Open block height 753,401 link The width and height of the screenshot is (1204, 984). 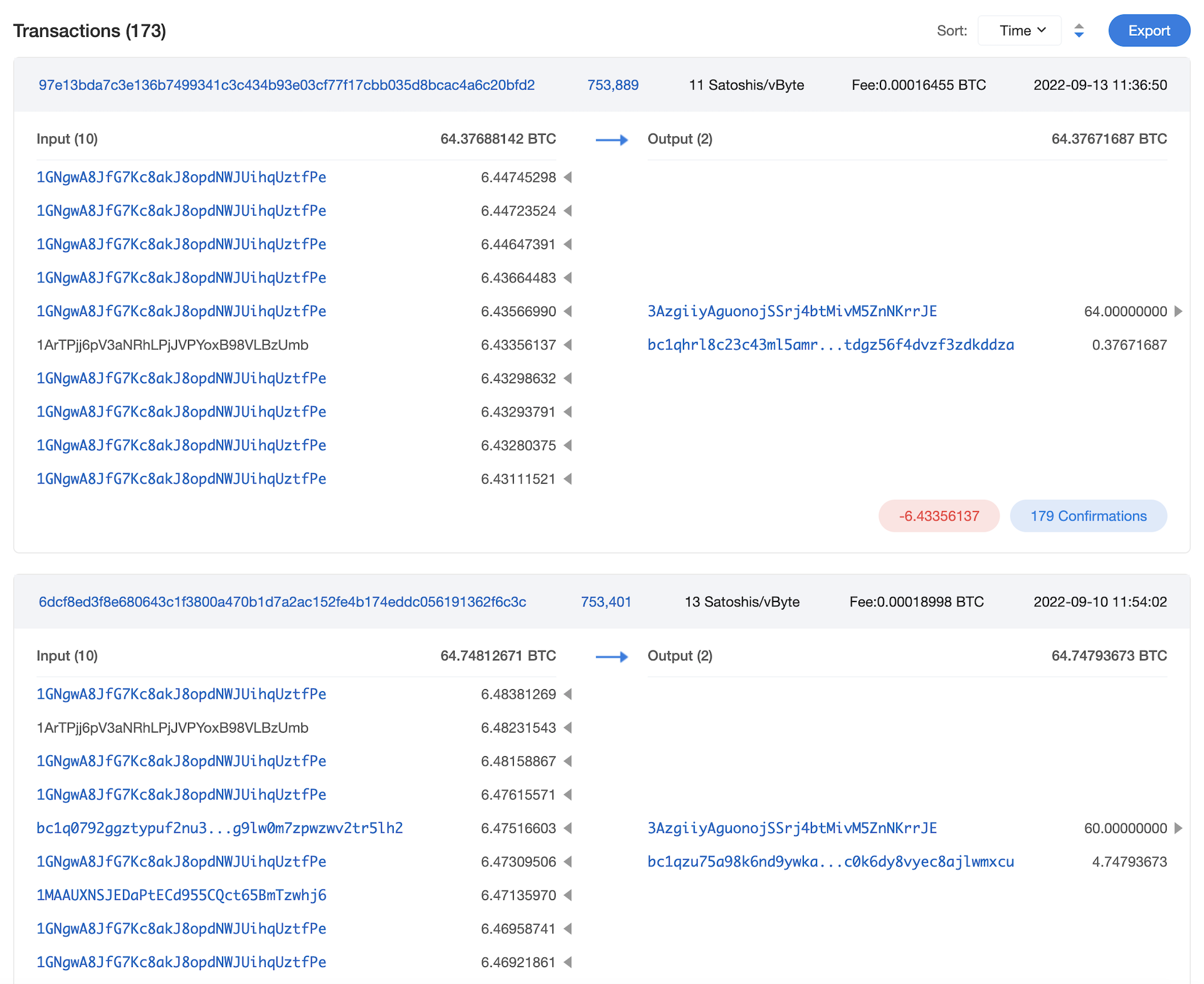coord(606,602)
